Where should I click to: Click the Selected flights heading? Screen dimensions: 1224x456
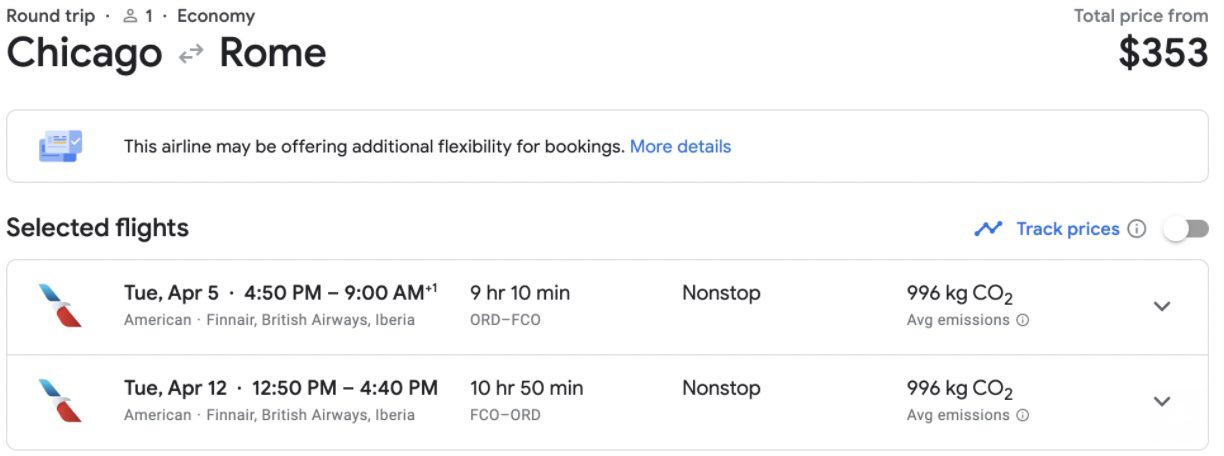click(98, 228)
